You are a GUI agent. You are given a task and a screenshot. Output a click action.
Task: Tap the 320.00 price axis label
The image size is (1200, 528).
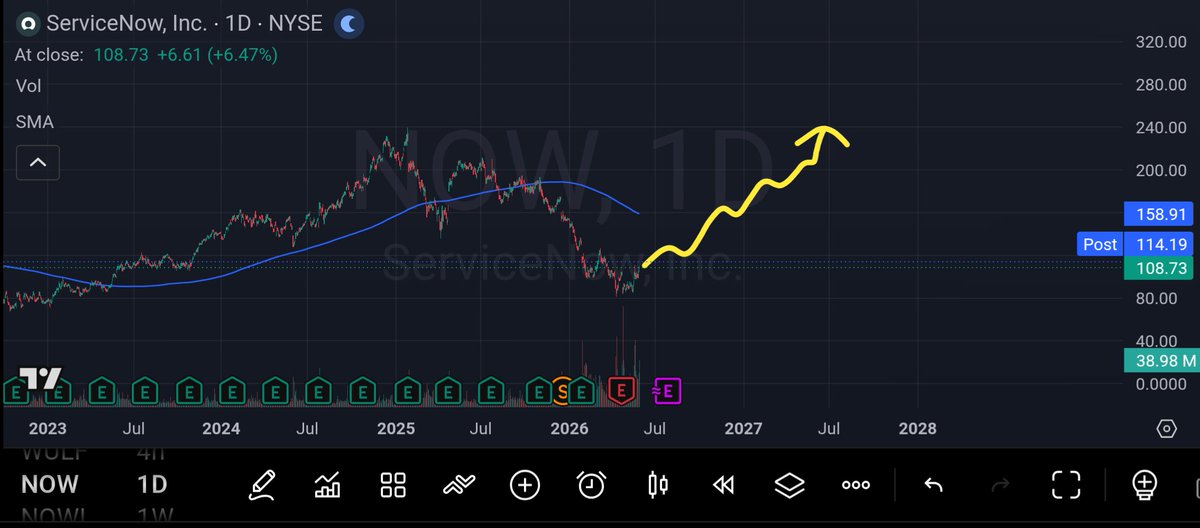(x=1160, y=42)
